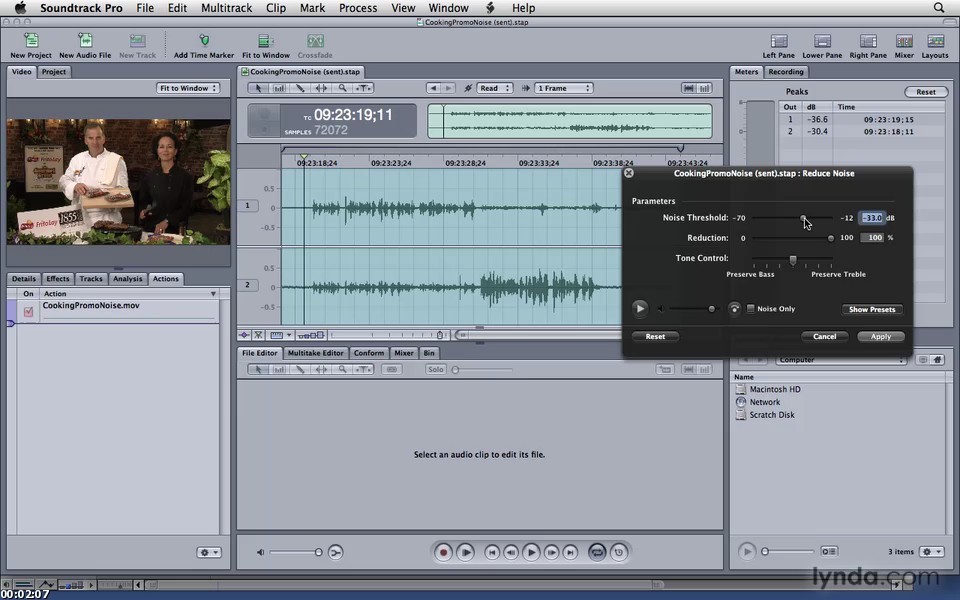Toggle the Right Pane from toolbar
This screenshot has height=600, width=960.
coord(868,41)
